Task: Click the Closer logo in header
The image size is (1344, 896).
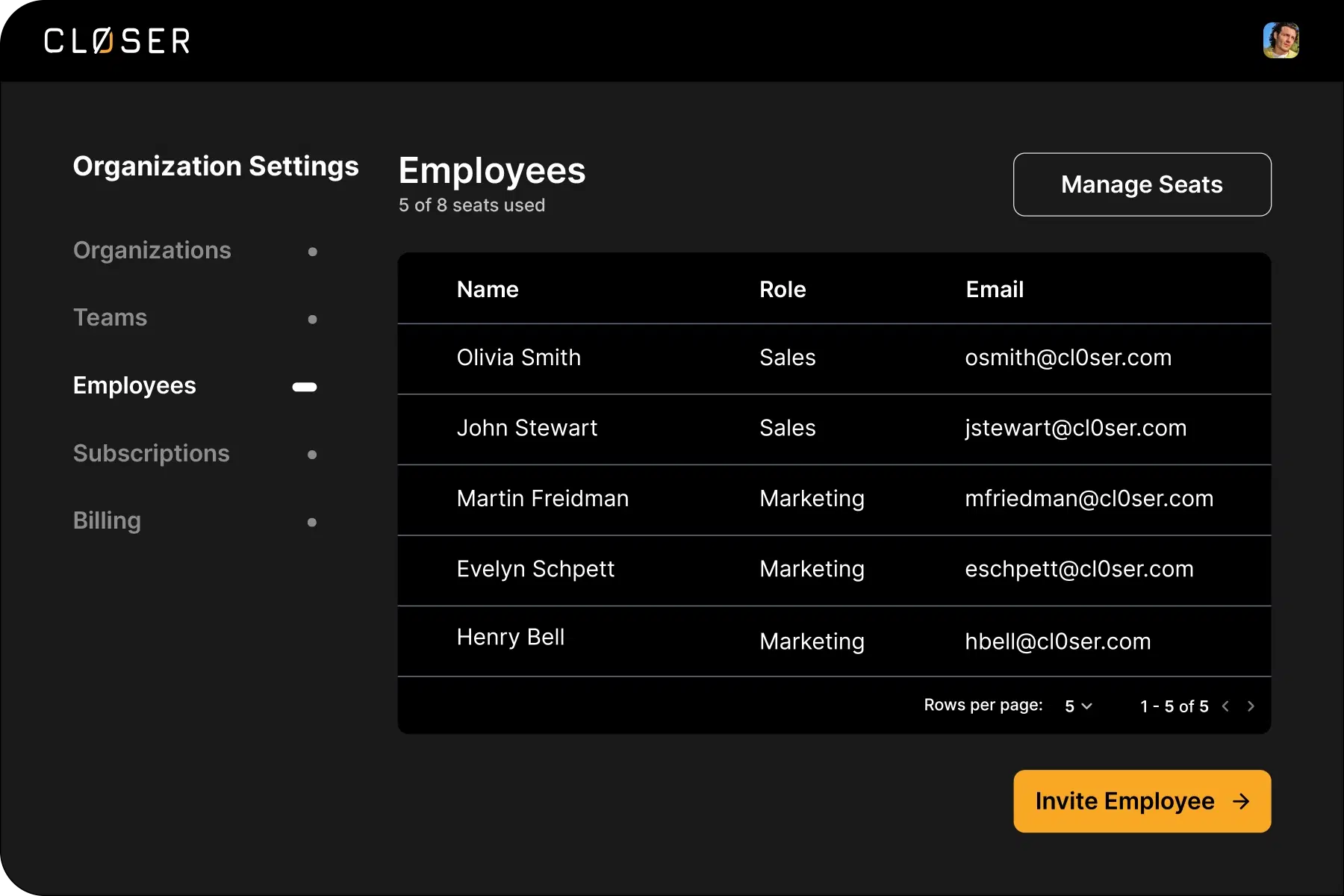Action: (x=117, y=41)
